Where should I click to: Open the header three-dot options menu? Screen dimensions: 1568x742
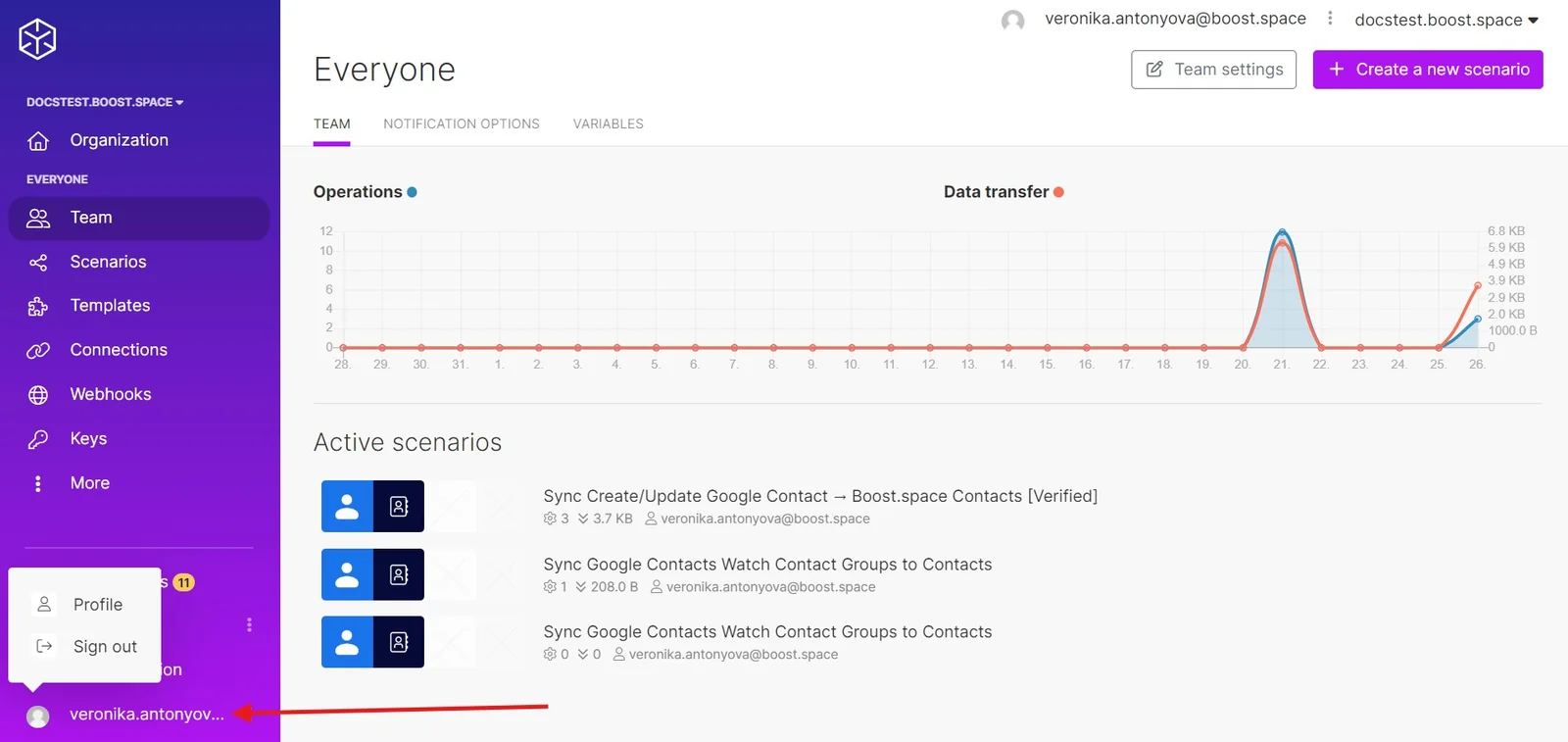(x=1330, y=18)
